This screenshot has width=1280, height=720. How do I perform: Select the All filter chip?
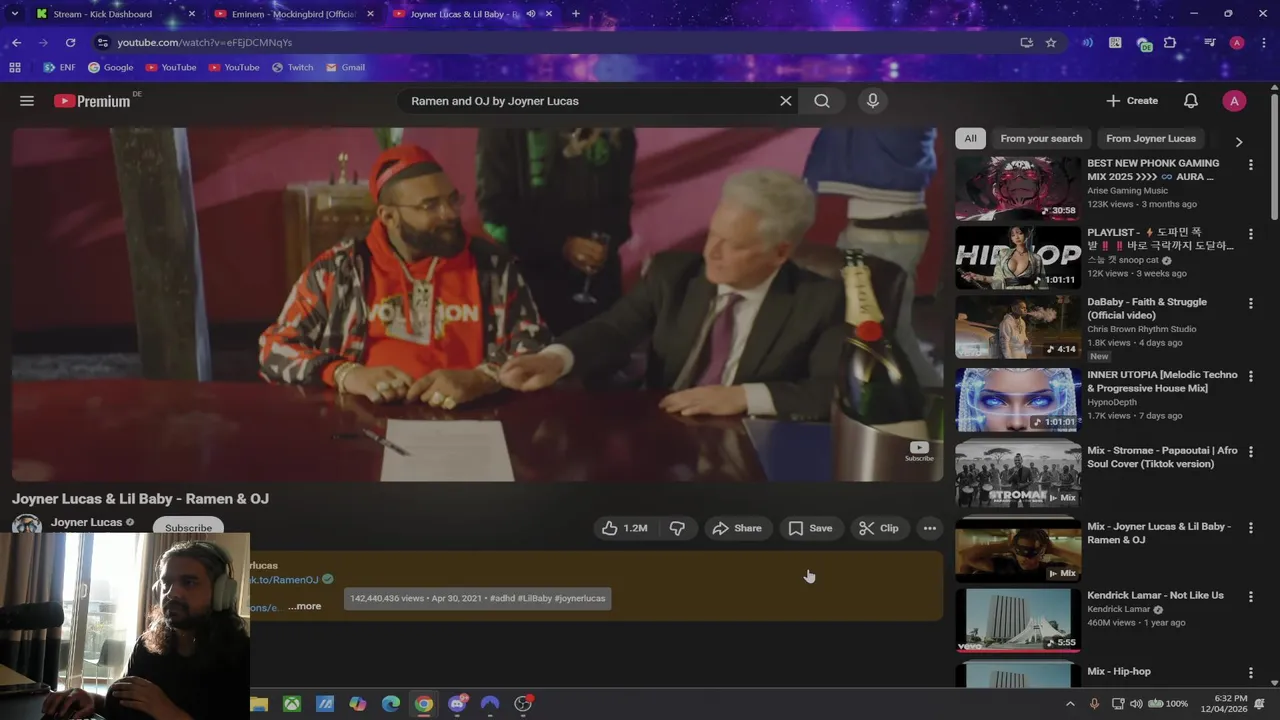tap(970, 138)
